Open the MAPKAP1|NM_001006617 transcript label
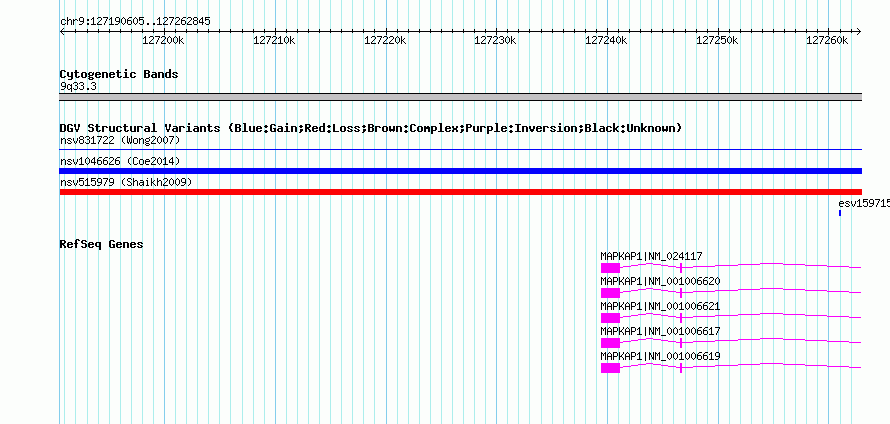The width and height of the screenshot is (890, 424). pyautogui.click(x=660, y=331)
